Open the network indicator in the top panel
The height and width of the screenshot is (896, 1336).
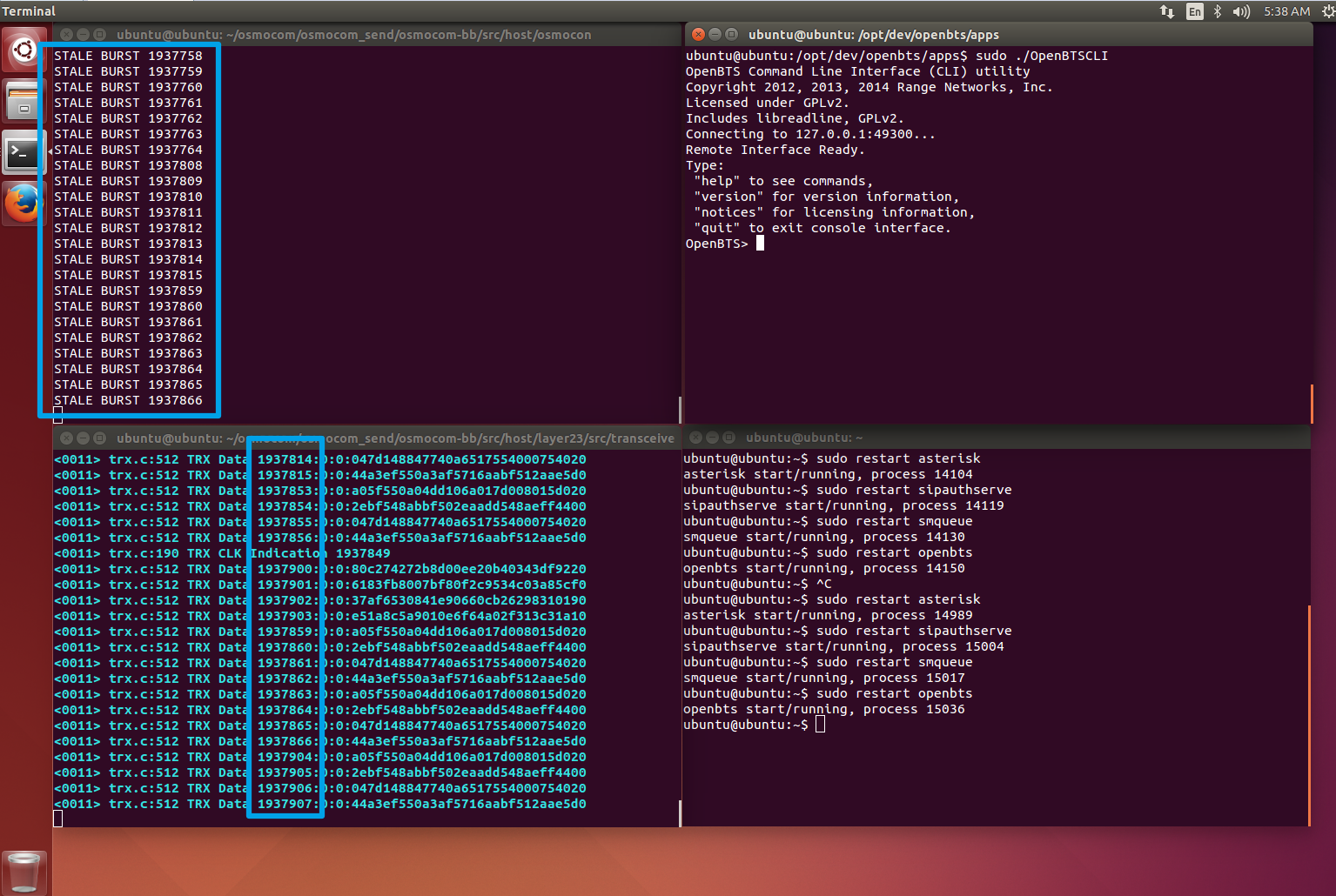tap(1167, 11)
